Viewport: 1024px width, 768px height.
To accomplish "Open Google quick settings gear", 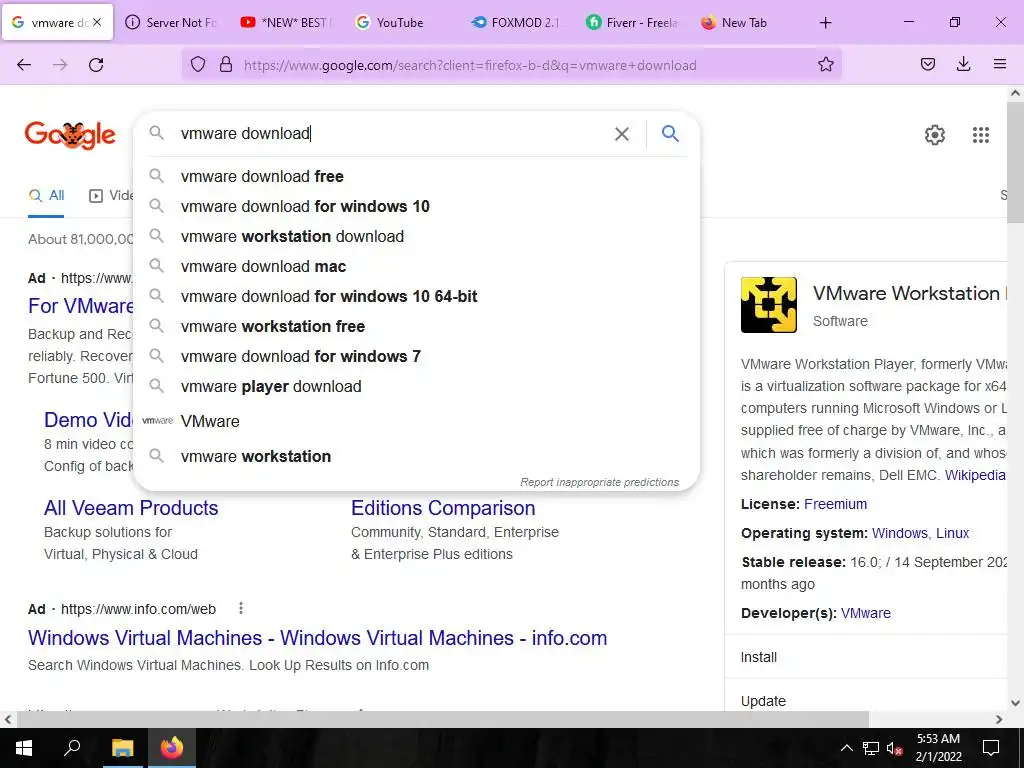I will point(935,135).
